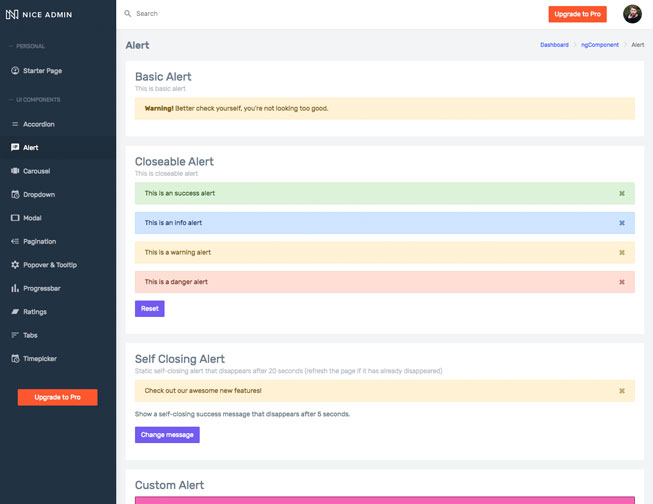
Task: Dismiss the success alert
Action: (x=621, y=193)
